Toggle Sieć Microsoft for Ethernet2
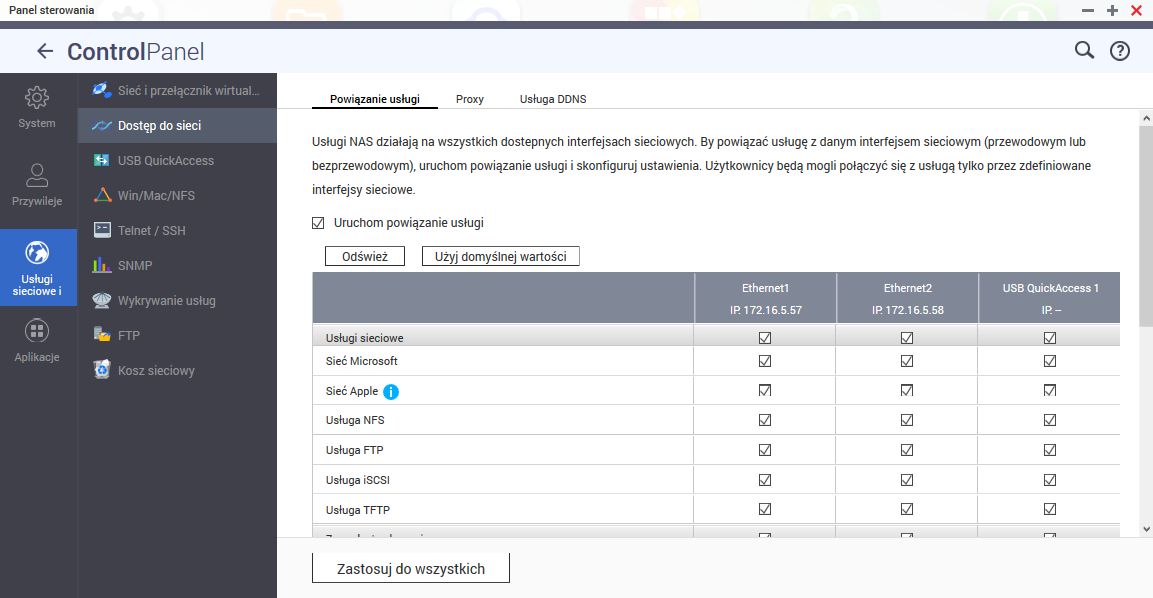 (x=907, y=361)
